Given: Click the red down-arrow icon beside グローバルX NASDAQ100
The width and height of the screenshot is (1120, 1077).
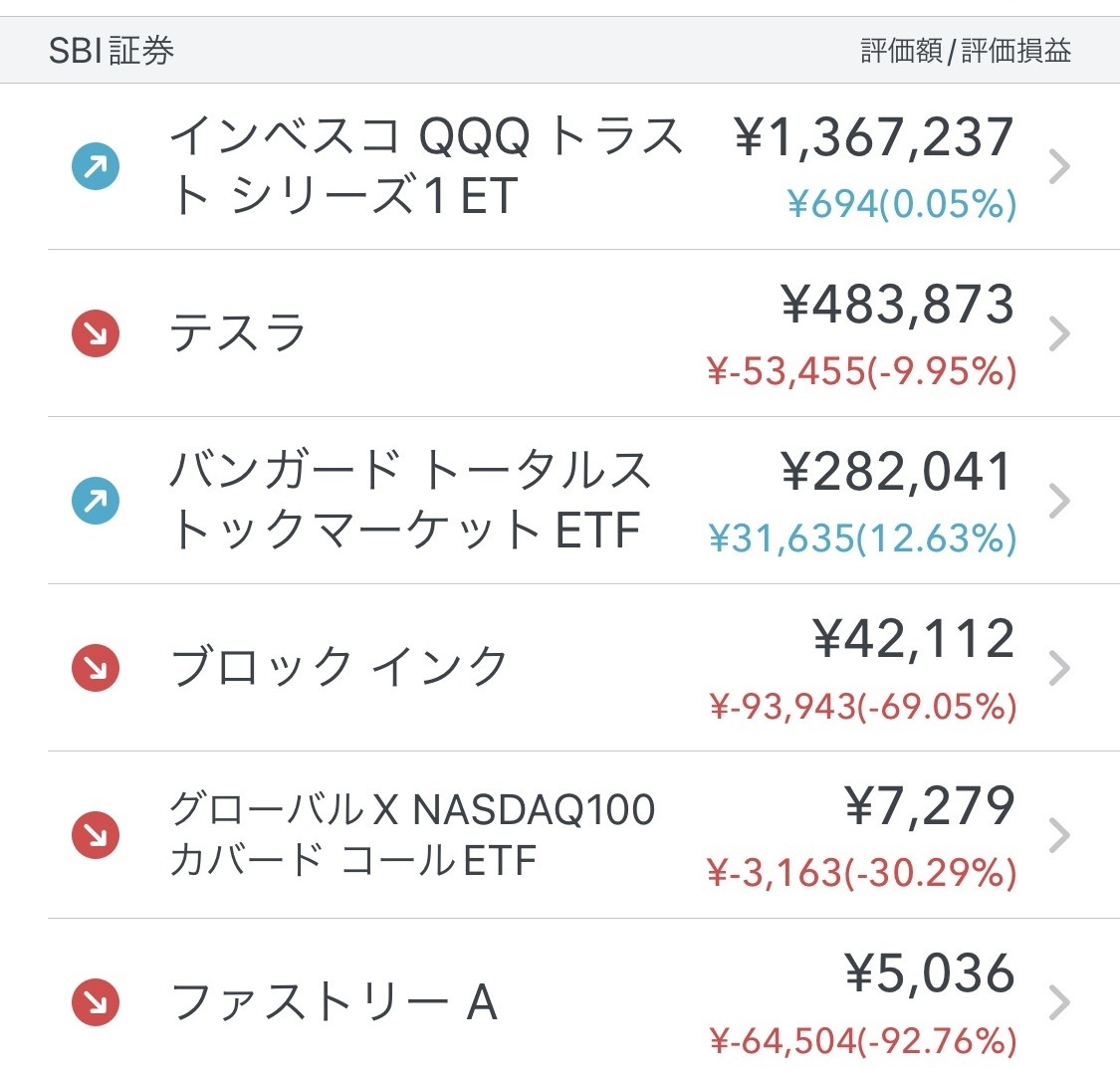Looking at the screenshot, I should tap(95, 835).
